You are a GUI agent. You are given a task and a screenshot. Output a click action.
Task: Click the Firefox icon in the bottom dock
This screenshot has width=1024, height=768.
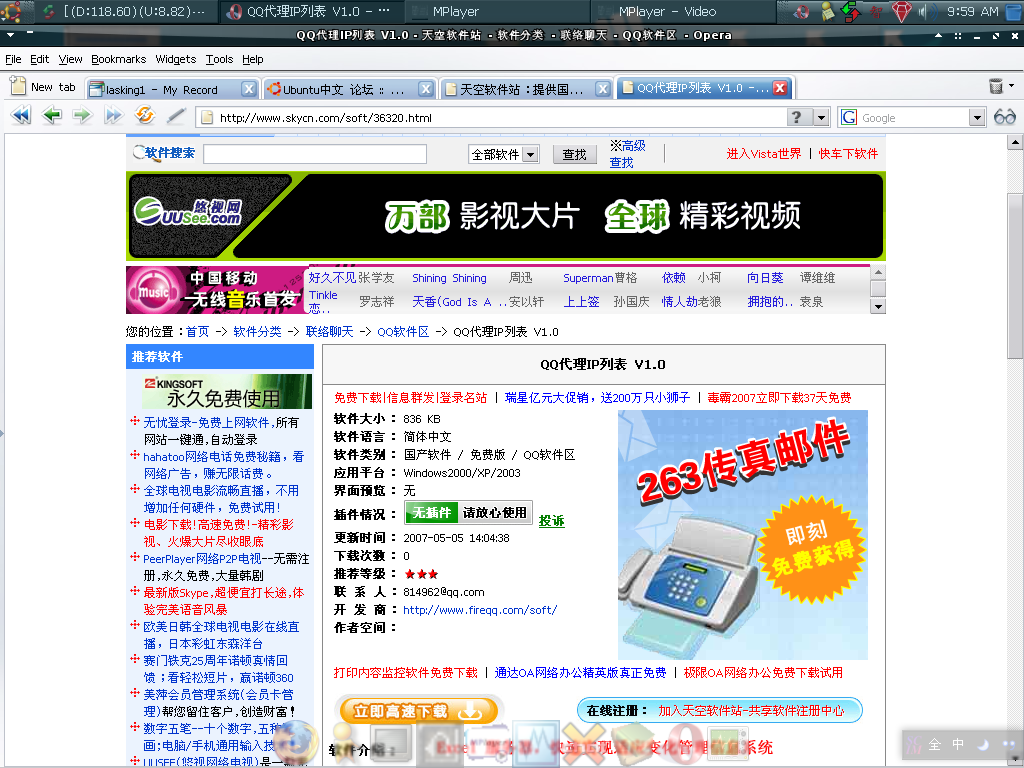pos(297,743)
